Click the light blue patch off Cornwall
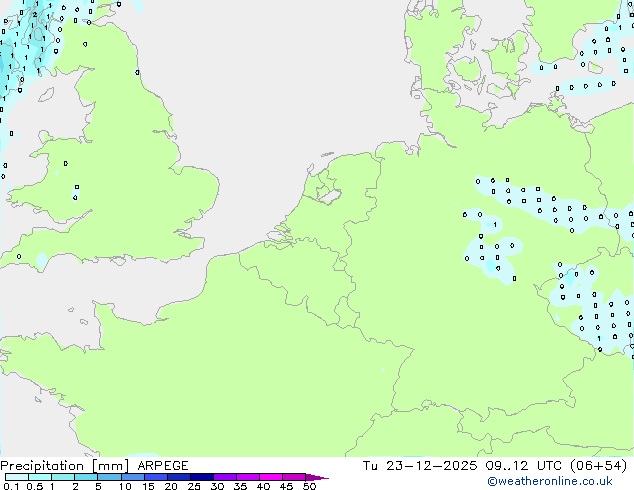 point(40,261)
